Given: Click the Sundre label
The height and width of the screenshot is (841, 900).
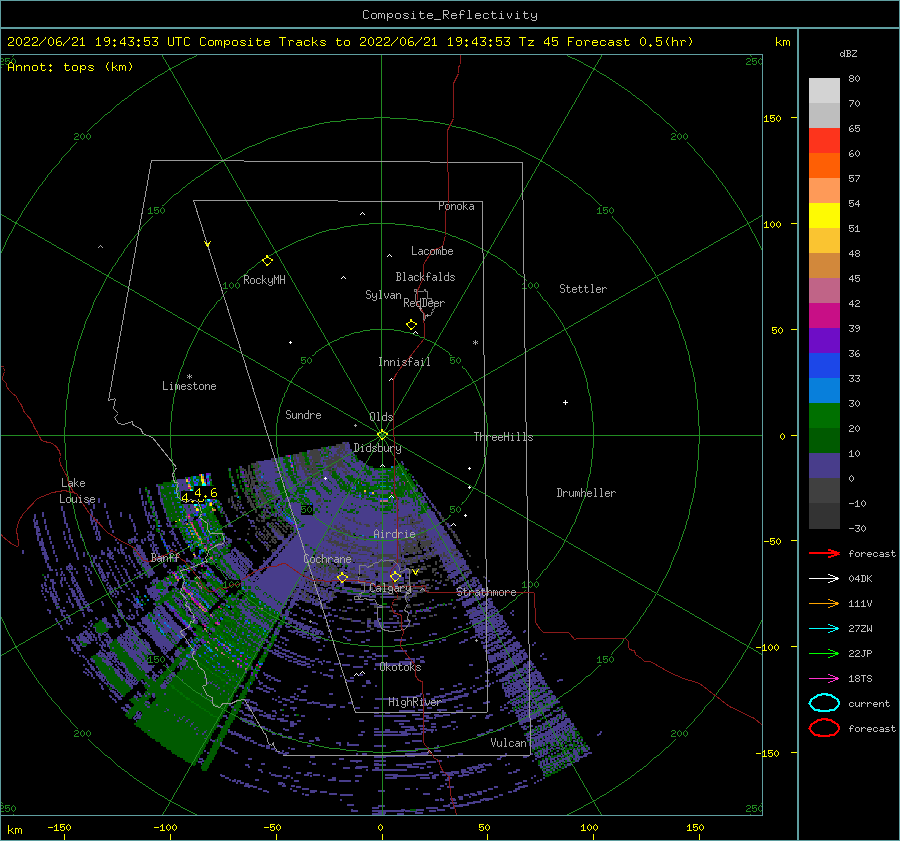Looking at the screenshot, I should [304, 414].
